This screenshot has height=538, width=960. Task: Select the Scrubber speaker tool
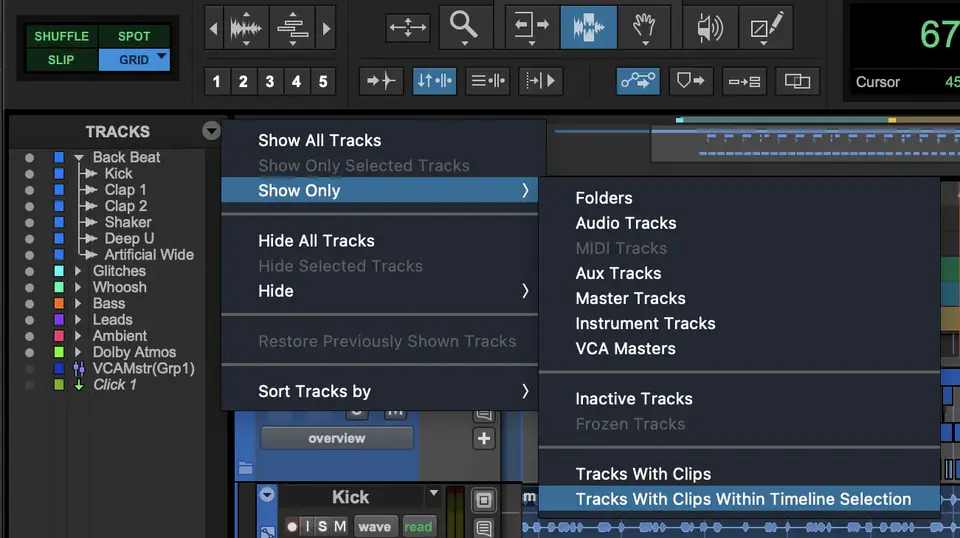[710, 28]
